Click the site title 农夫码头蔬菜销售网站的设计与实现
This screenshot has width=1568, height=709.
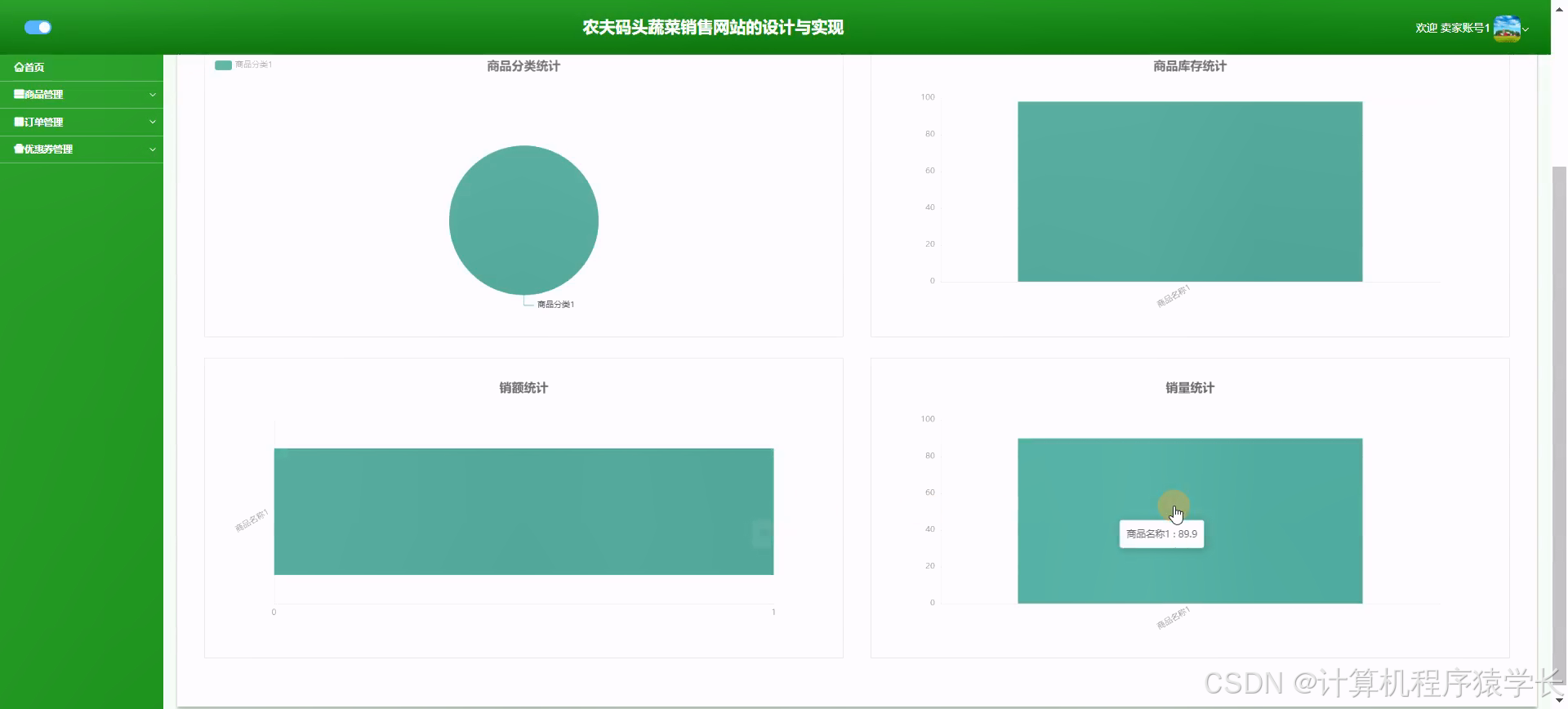(x=713, y=27)
